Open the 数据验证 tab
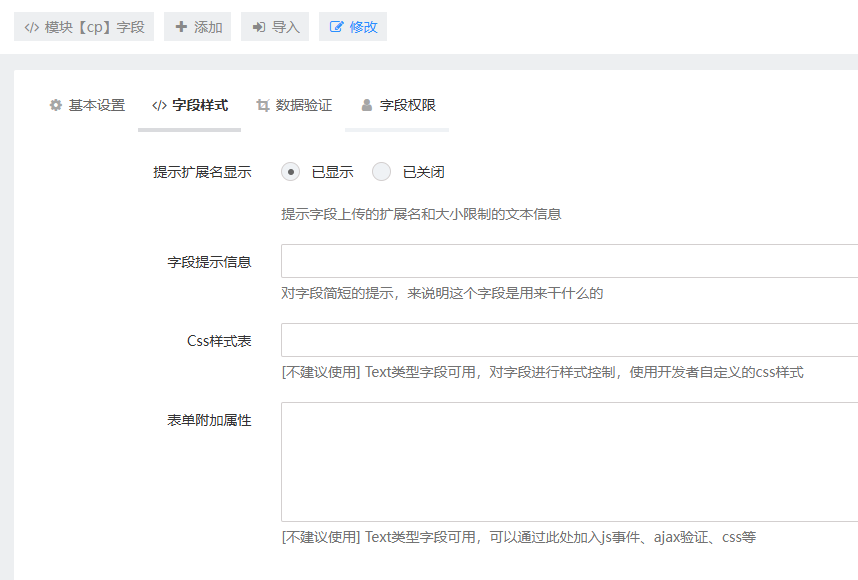The width and height of the screenshot is (858, 580). click(x=303, y=105)
